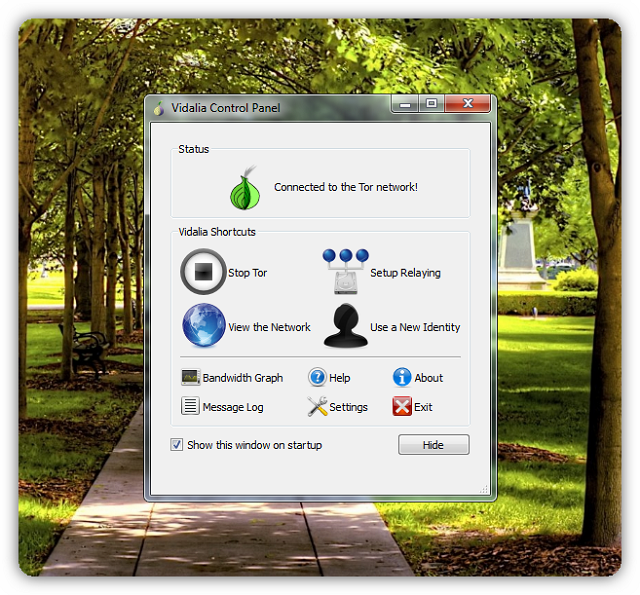
Task: Click the View the Network globe icon
Action: [204, 326]
